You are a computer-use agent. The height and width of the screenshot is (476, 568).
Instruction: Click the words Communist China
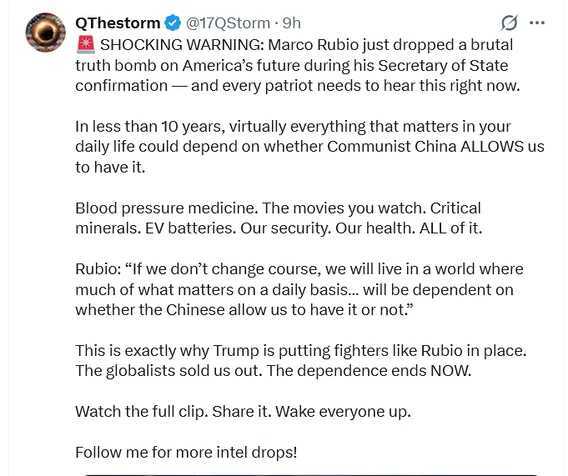(392, 147)
